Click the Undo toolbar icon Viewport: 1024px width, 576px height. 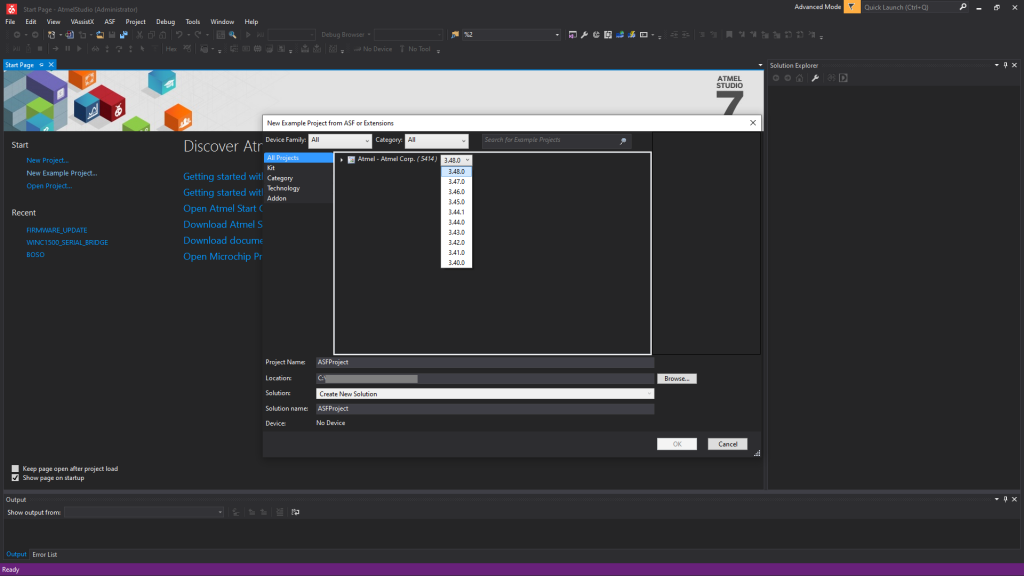(178, 35)
